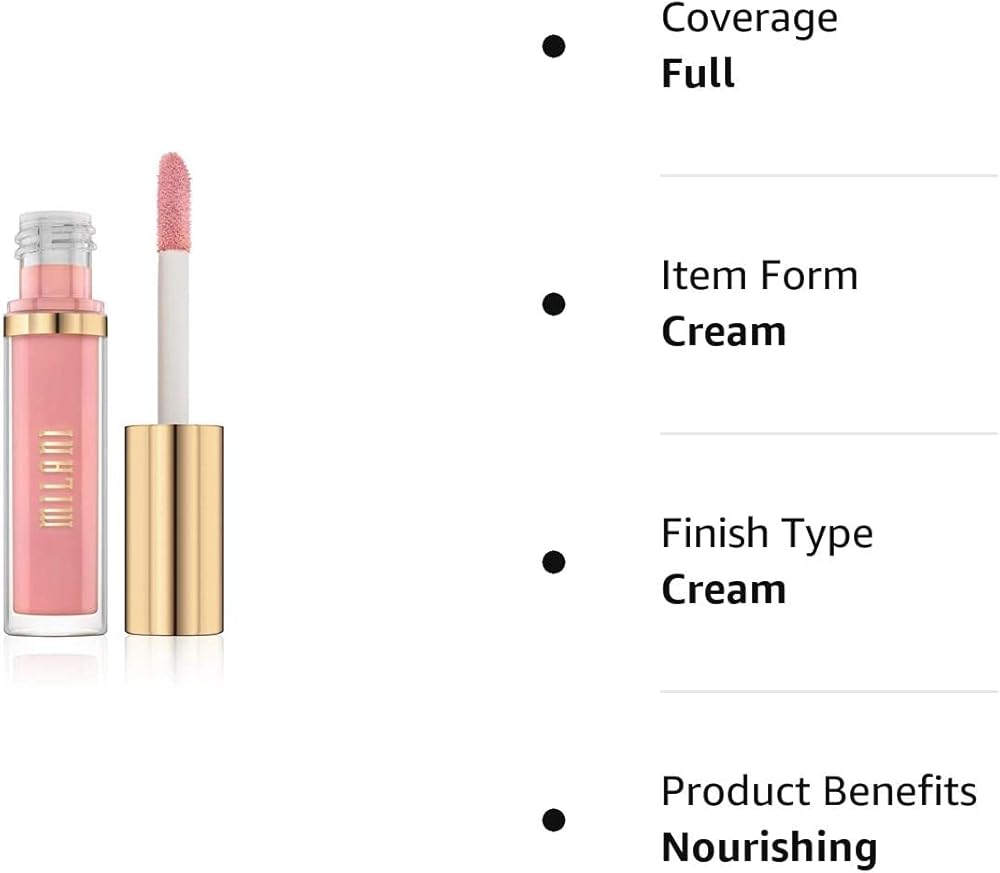Click the bullet next to Product Benefits
Image resolution: width=1000 pixels, height=873 pixels.
(x=554, y=820)
